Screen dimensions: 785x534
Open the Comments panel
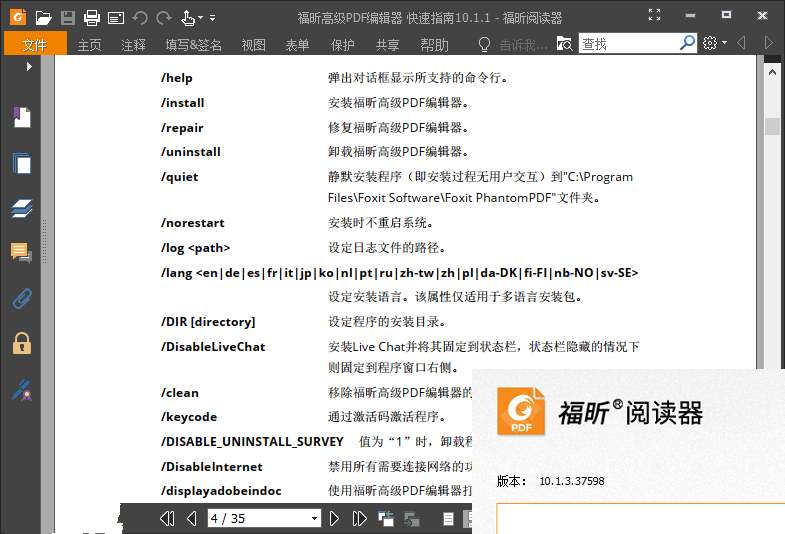(x=21, y=253)
